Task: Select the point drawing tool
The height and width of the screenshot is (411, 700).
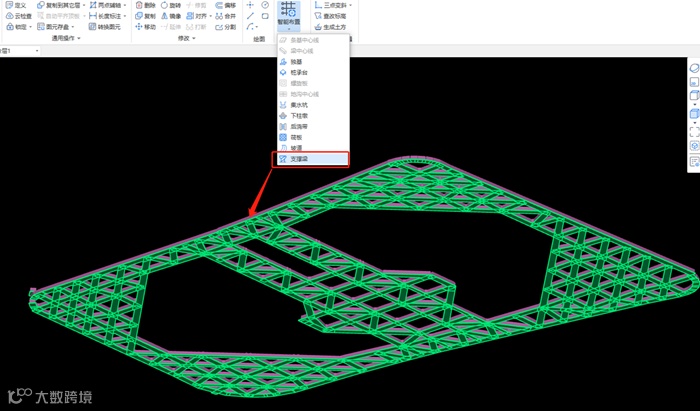Action: (250, 5)
